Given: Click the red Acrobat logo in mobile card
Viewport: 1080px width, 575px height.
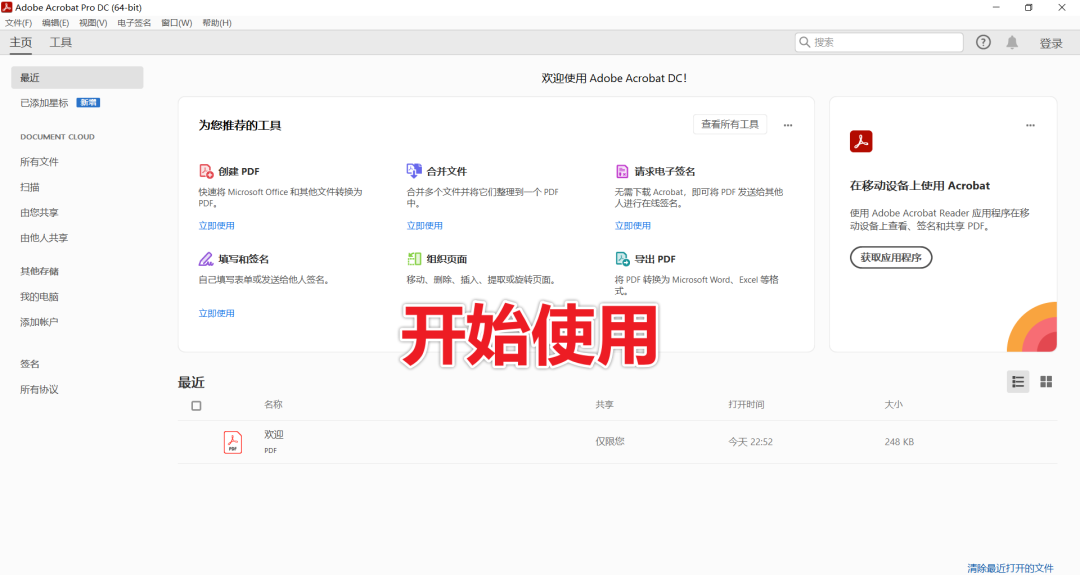Looking at the screenshot, I should point(861,141).
